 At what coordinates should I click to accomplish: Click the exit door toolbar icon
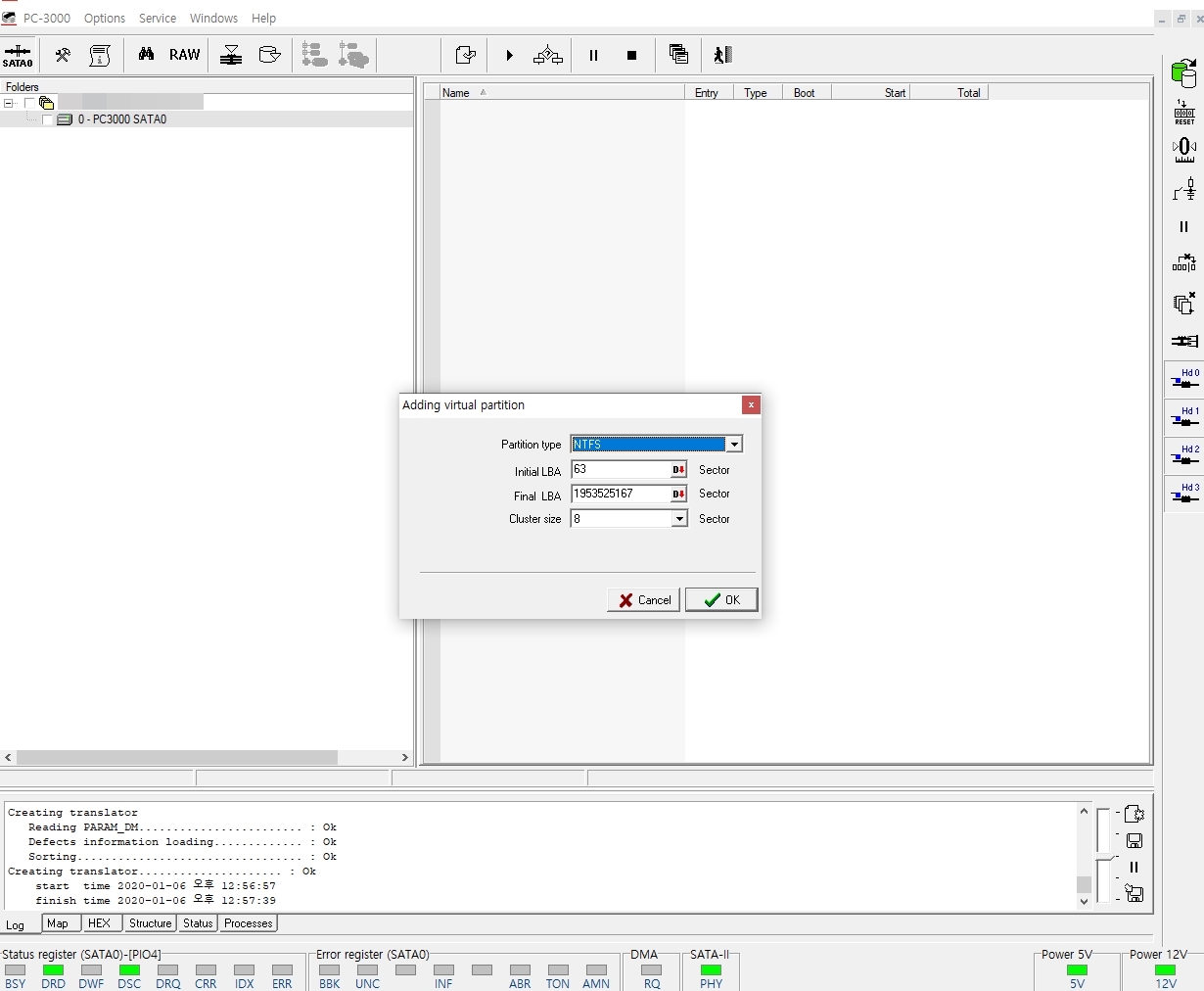tap(722, 55)
